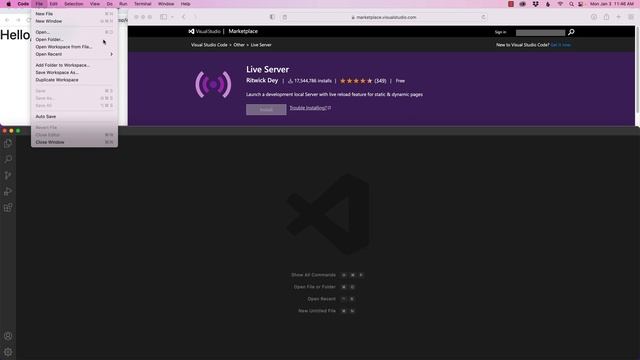Screen dimensions: 640x360
Task: Click the Safari address bar
Action: (384, 17)
